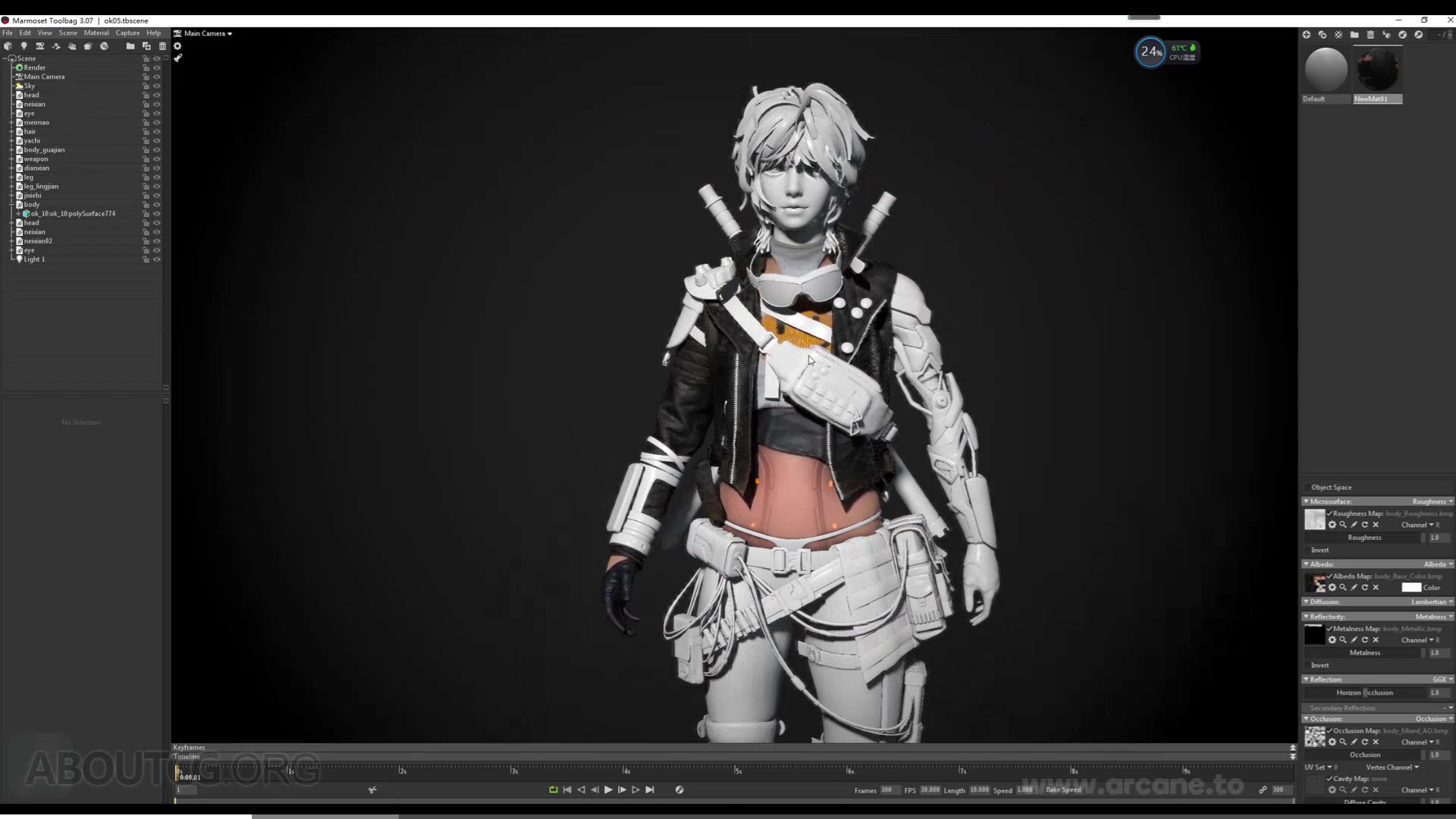
Task: Create new material with plus icon
Action: 1306,35
